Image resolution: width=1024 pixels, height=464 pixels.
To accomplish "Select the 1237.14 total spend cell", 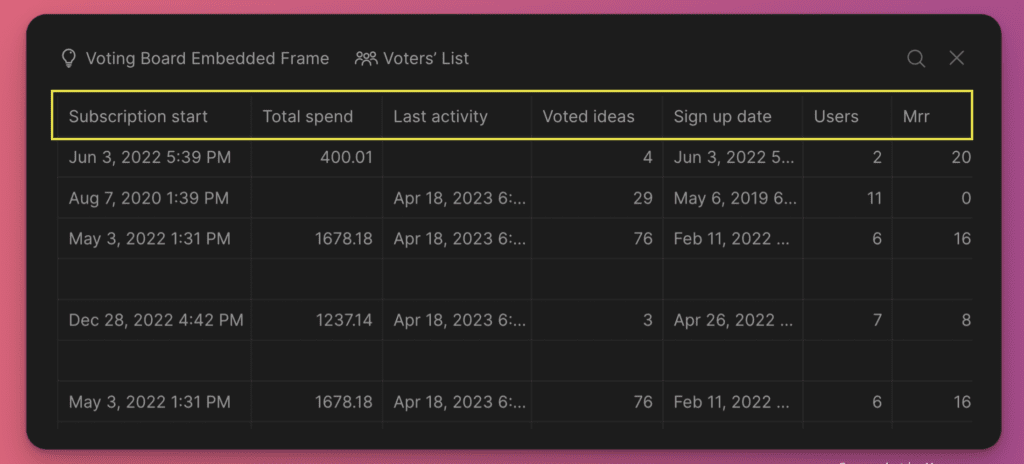I will point(317,320).
